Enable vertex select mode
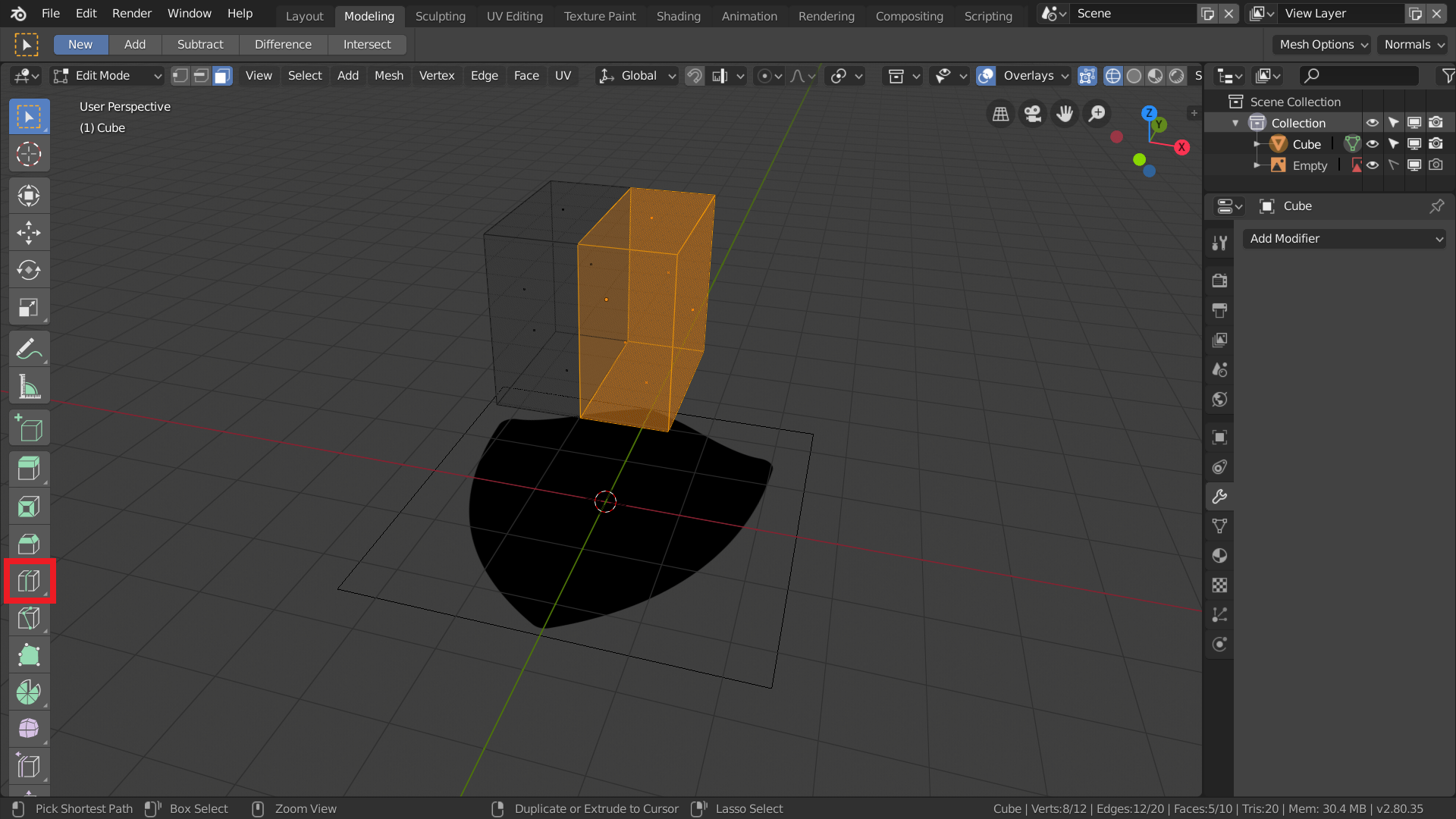The width and height of the screenshot is (1456, 819). (x=180, y=76)
